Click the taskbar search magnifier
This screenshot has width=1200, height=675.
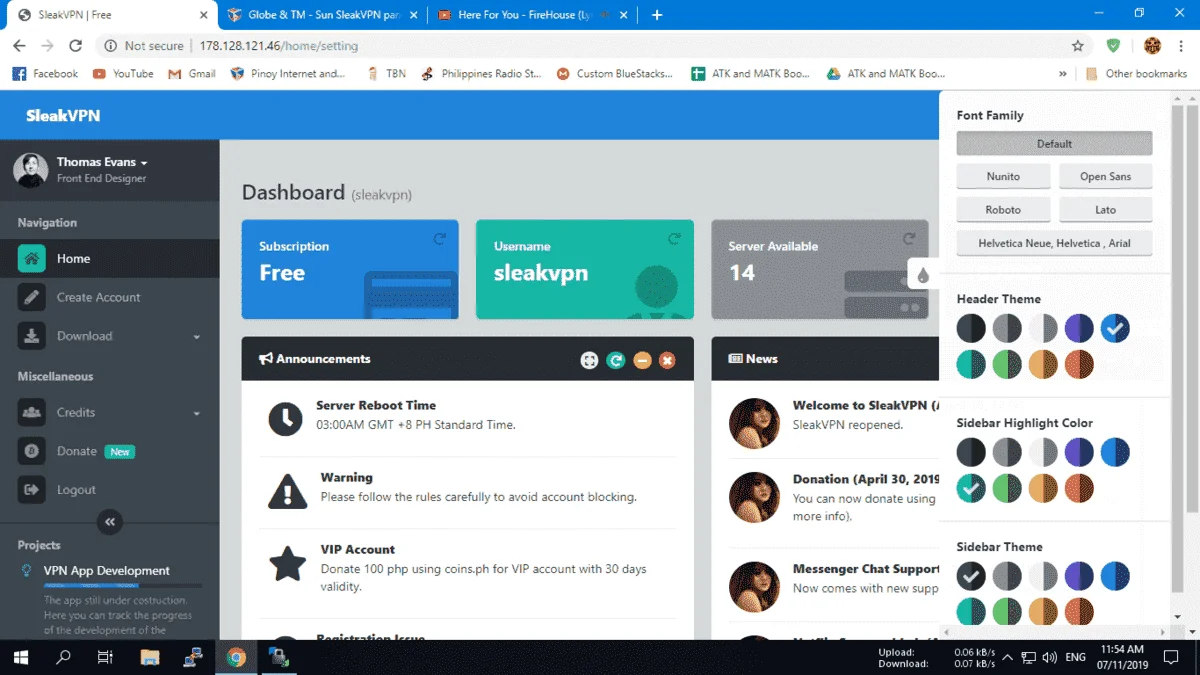63,657
